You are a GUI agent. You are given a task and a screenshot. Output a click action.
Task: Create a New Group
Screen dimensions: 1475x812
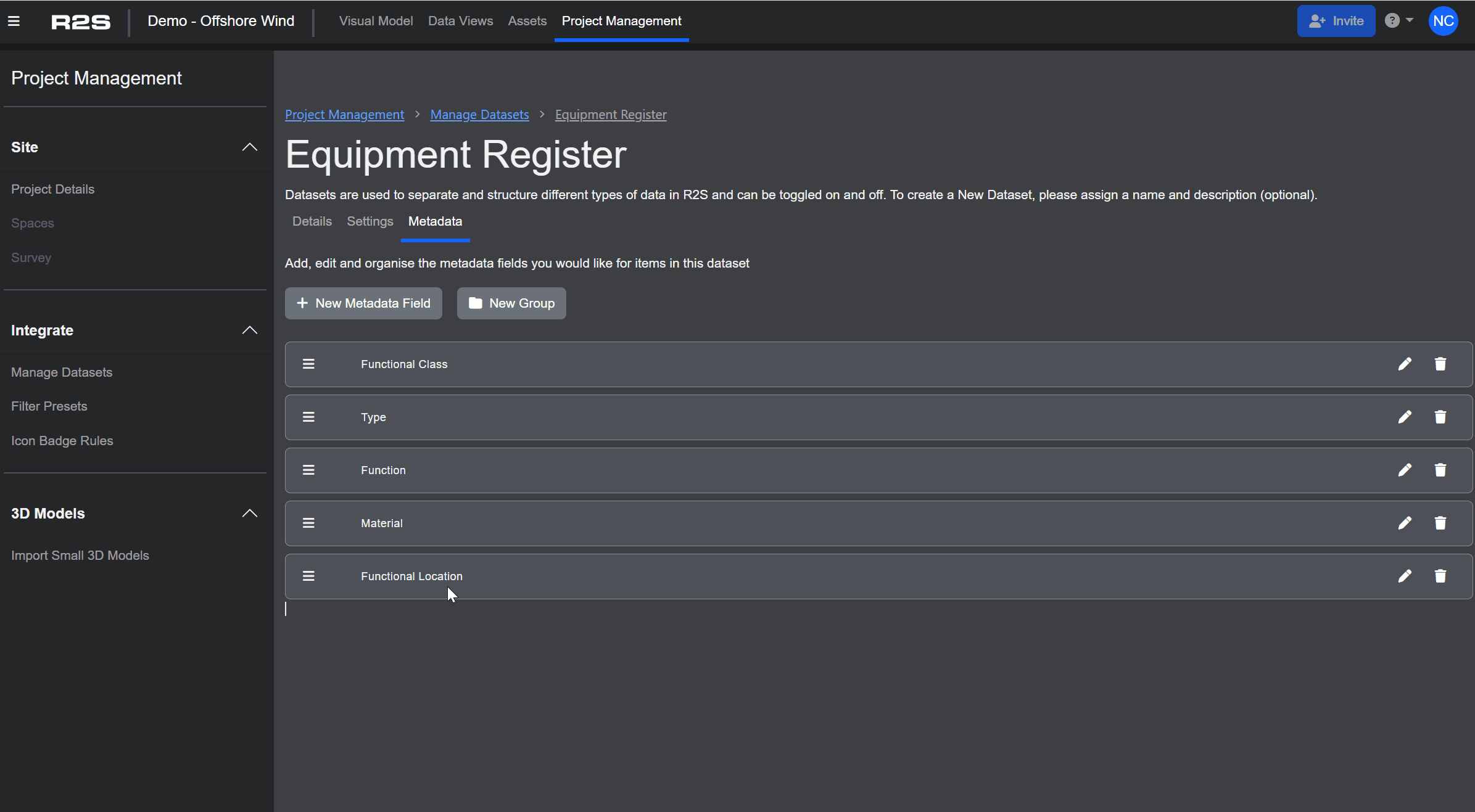point(511,303)
